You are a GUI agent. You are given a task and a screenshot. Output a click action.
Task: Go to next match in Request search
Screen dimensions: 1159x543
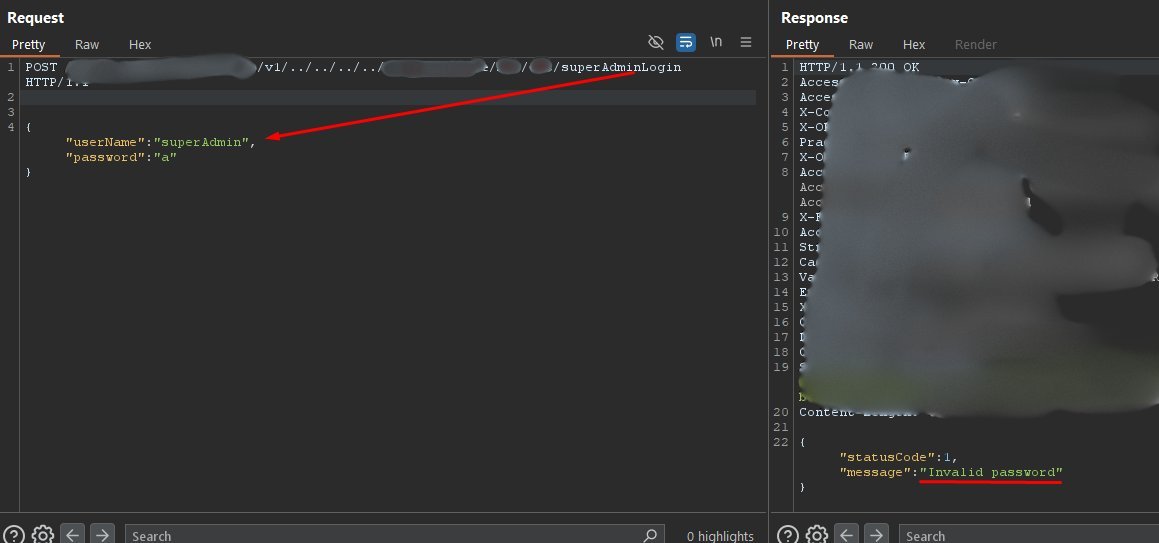pyautogui.click(x=102, y=535)
